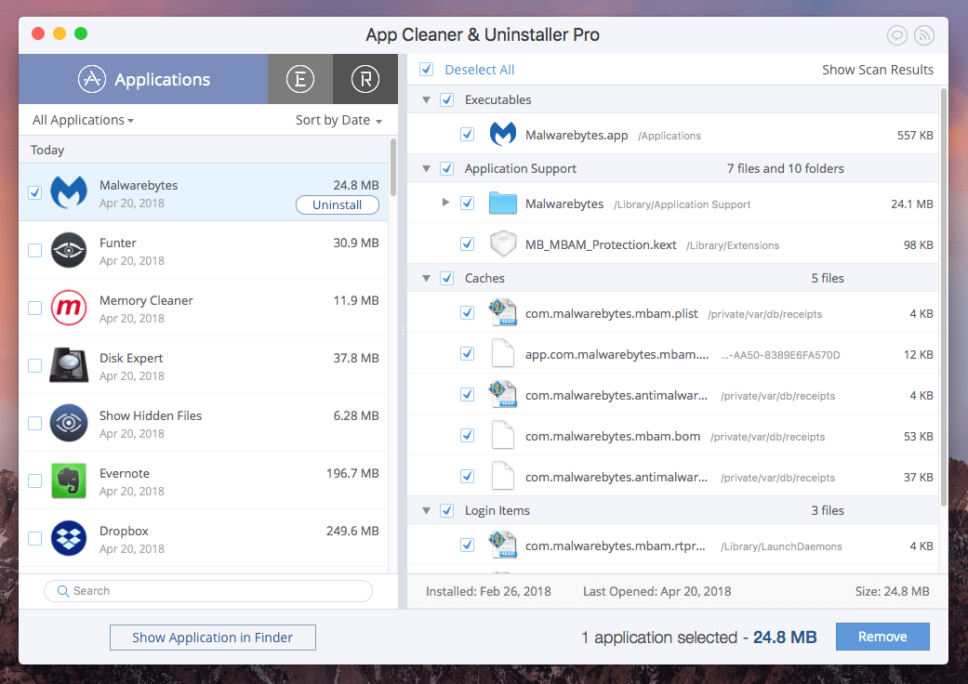The width and height of the screenshot is (968, 684).
Task: Click the com.malwarebytes.mbam.rtpr file icon
Action: click(503, 545)
